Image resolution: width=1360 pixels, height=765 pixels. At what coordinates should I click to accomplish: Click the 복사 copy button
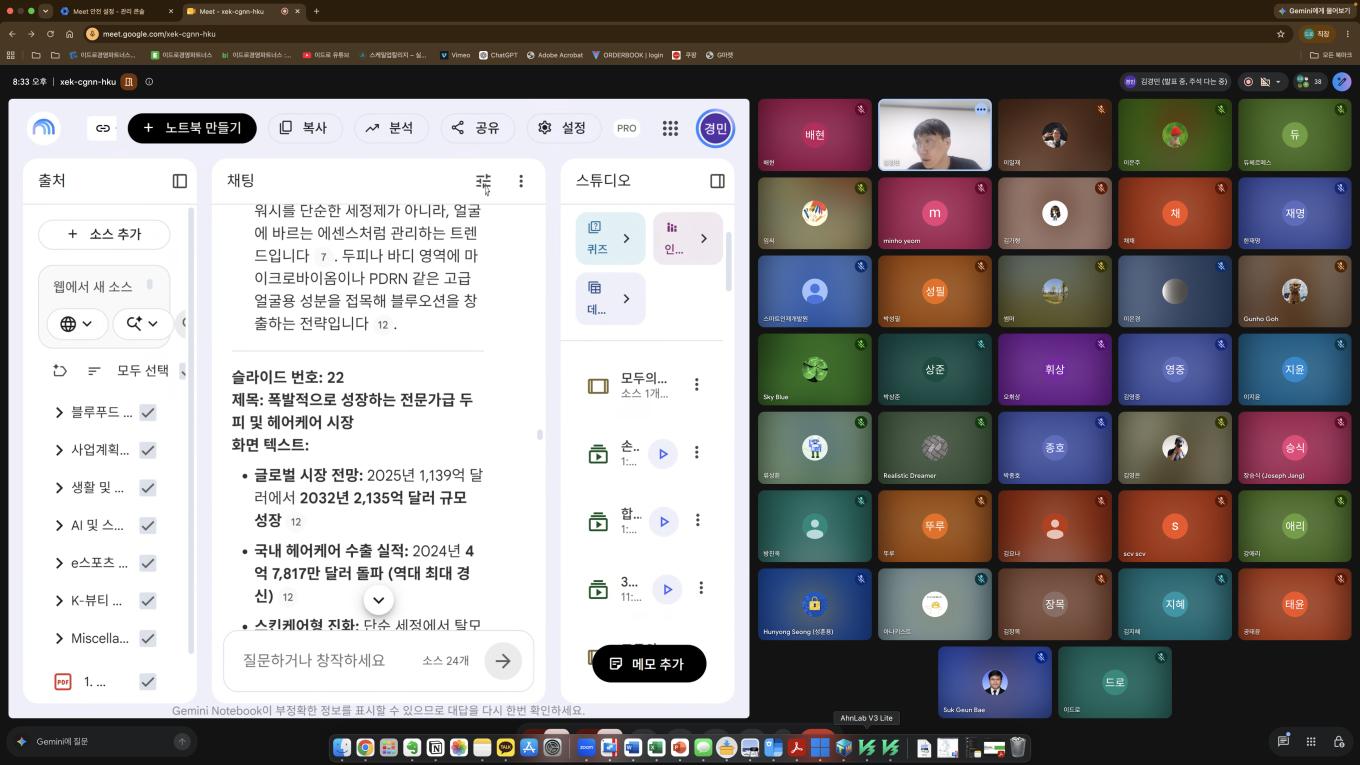pyautogui.click(x=304, y=128)
